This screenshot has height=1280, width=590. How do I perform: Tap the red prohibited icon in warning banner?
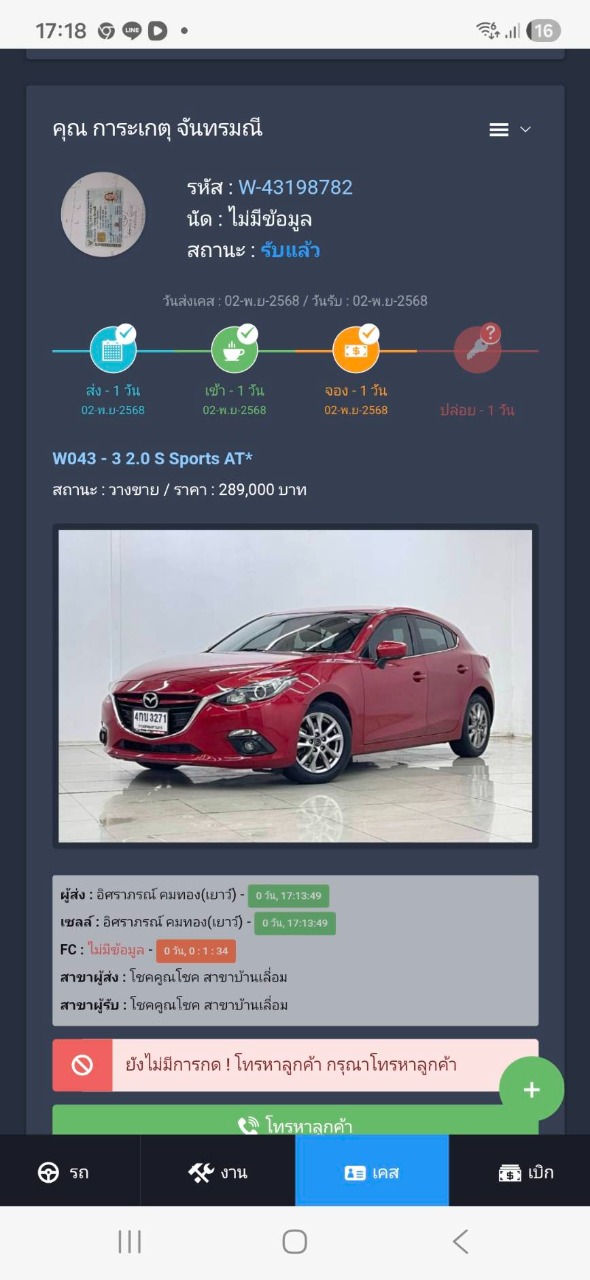coord(82,1065)
